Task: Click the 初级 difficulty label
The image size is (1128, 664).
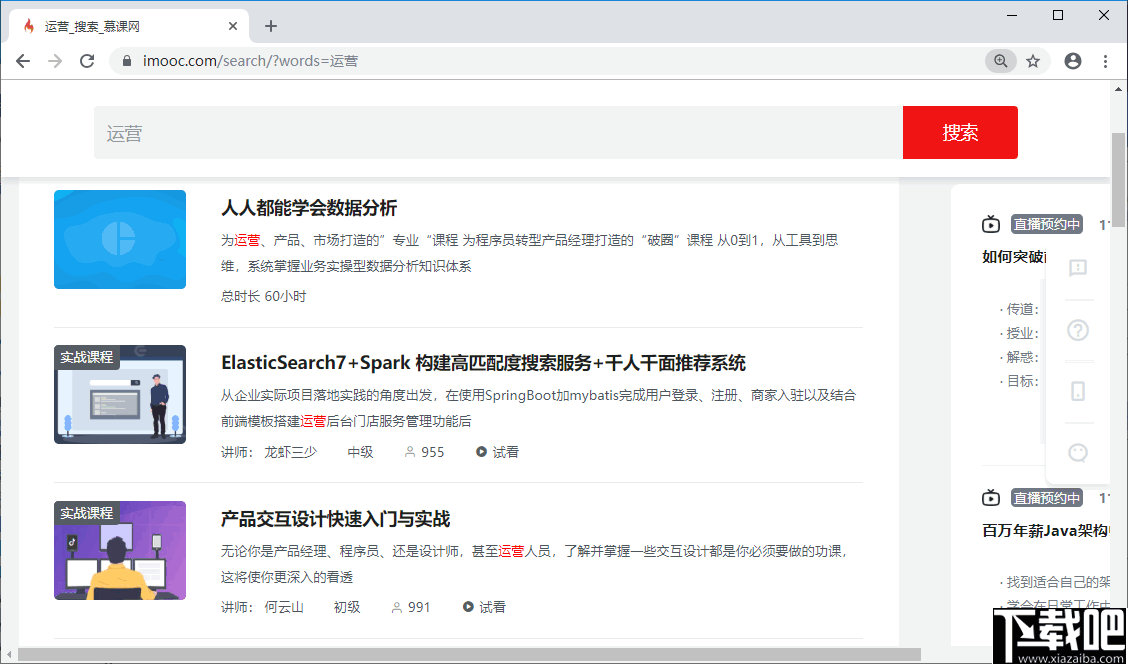Action: (x=347, y=607)
